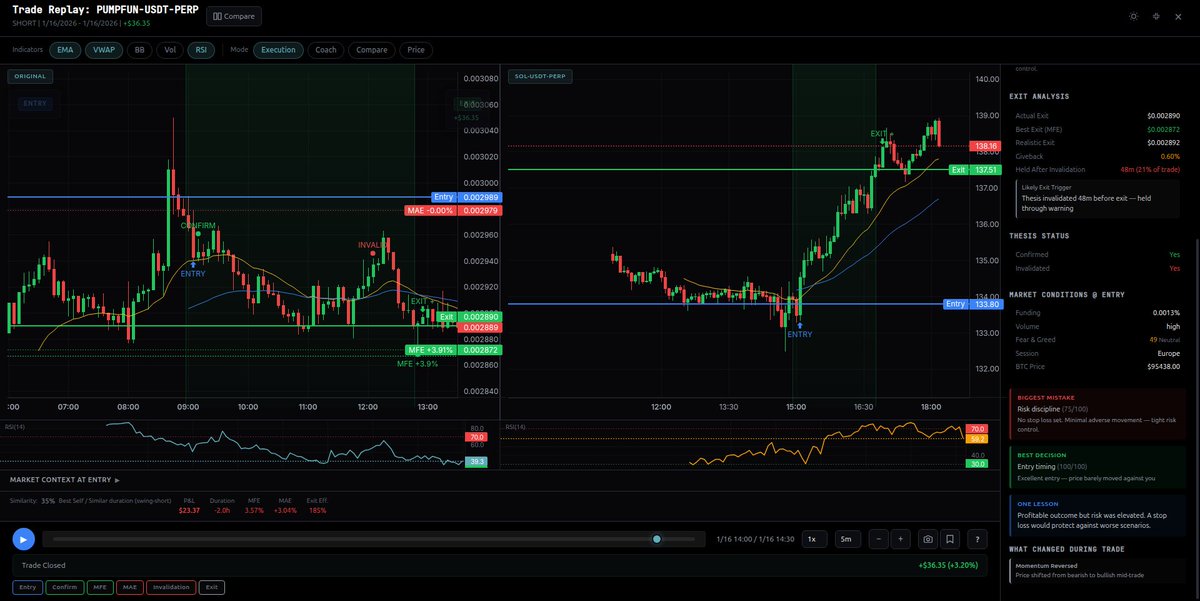Screen dimensions: 1200x601
Task: Click the BTC Price $95438.00 value
Action: (x=1161, y=366)
